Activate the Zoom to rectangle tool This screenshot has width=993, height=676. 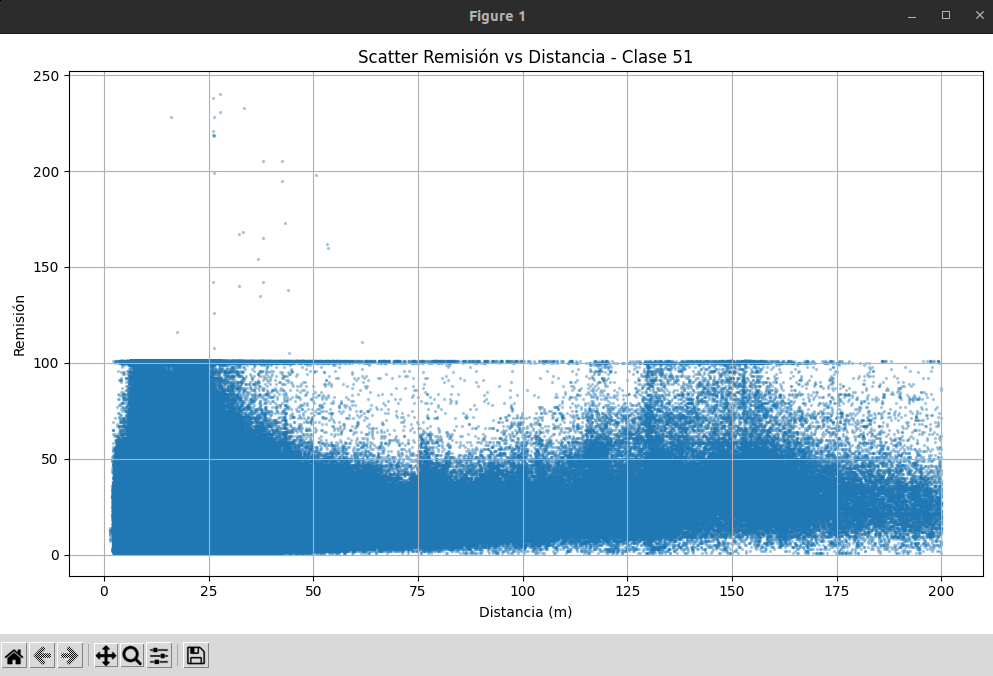pos(132,656)
